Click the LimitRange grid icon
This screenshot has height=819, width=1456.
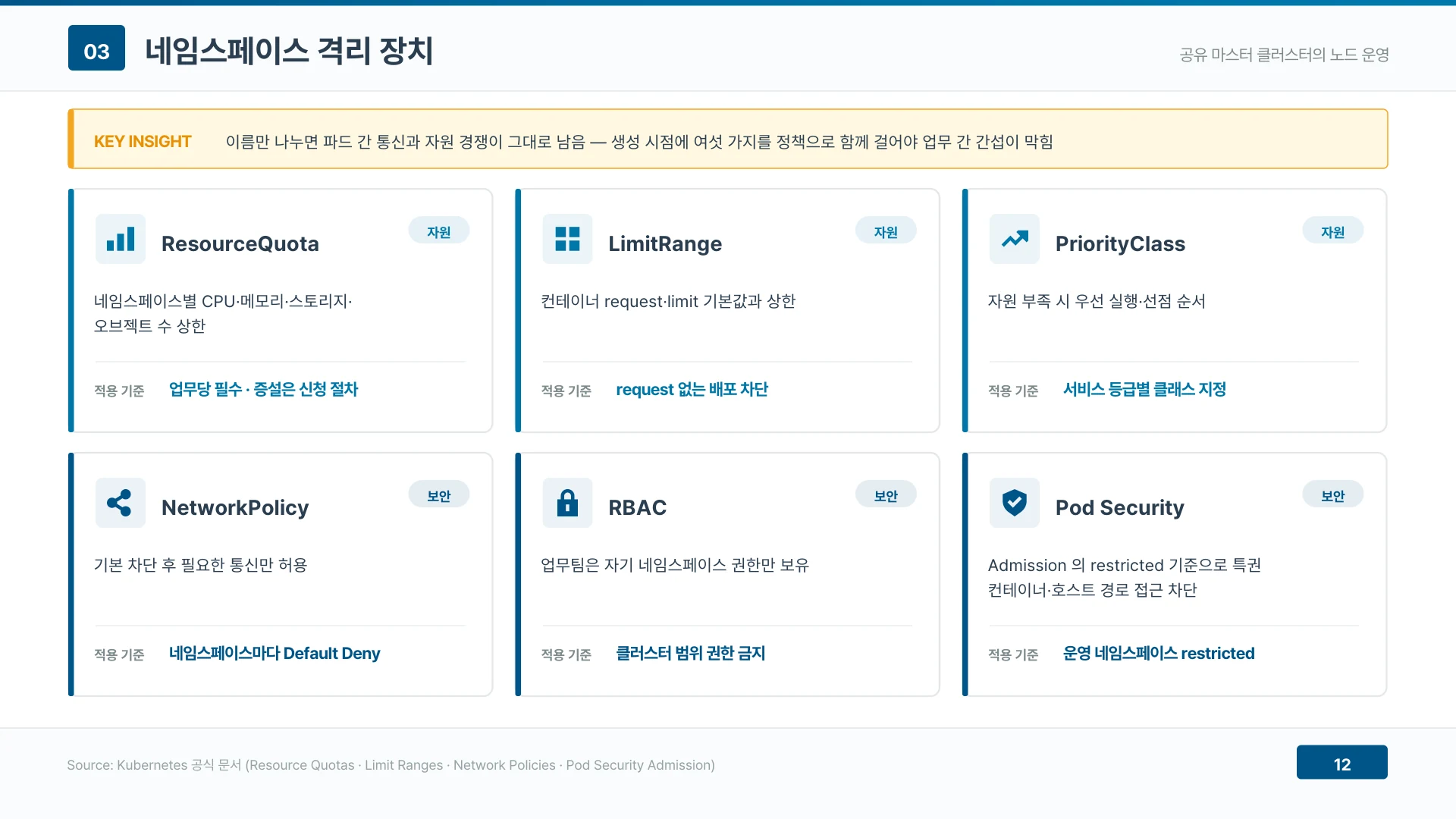tap(567, 239)
